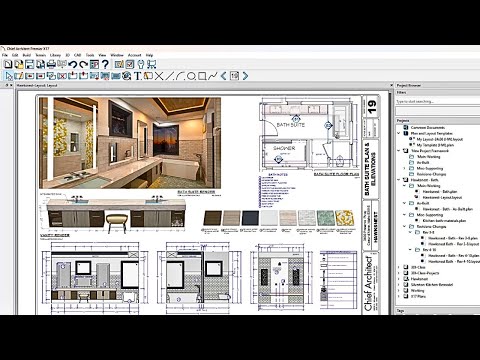This screenshot has height=360, width=480.
Task: Click the Redo arrow icon
Action: [x=83, y=64]
